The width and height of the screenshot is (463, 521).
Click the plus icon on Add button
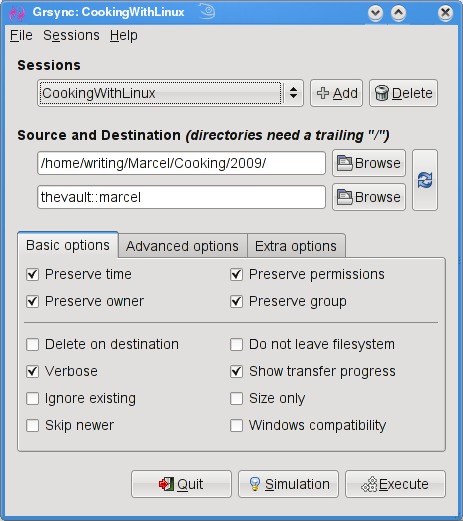tap(323, 93)
